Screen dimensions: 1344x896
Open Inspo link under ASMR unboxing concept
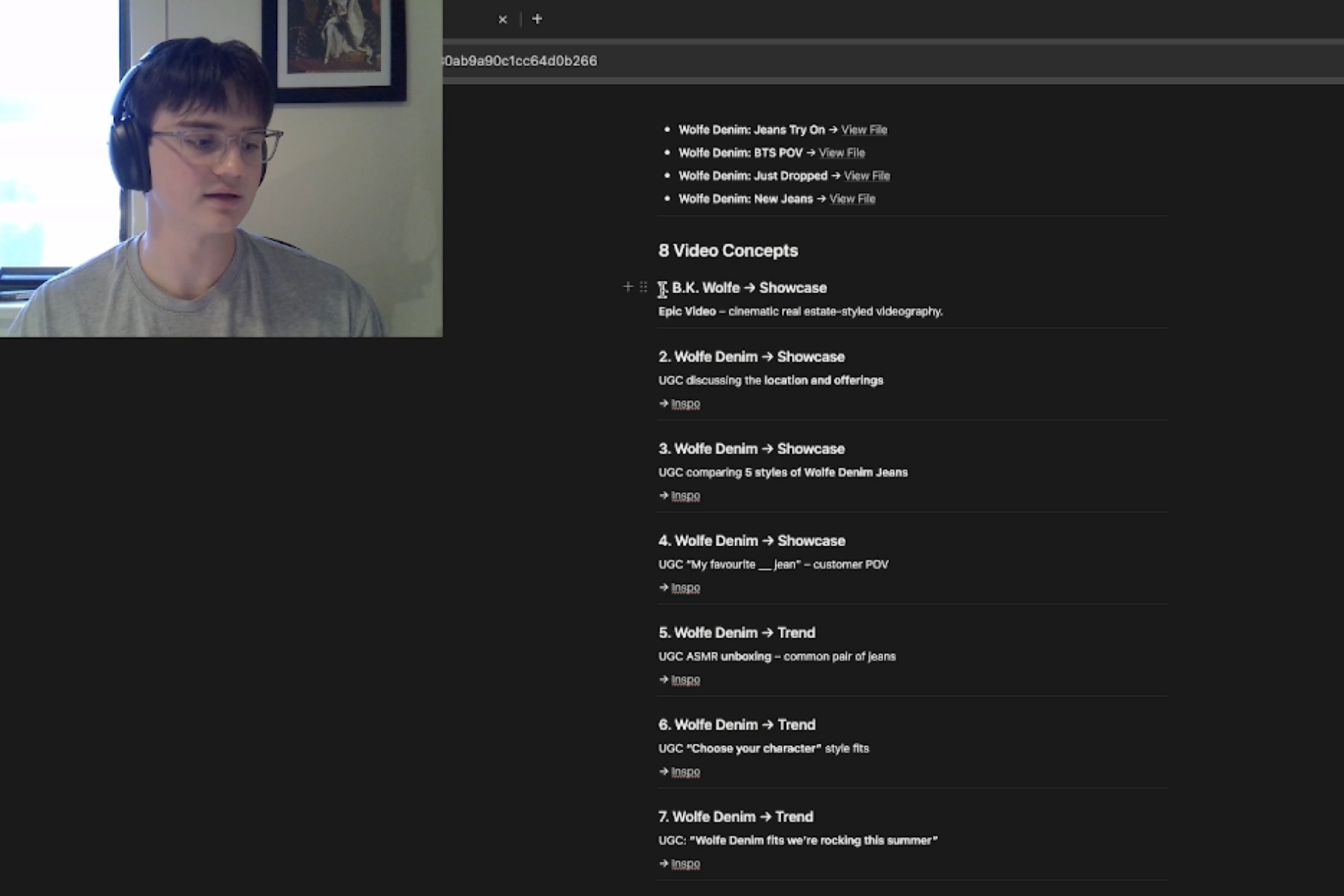[685, 680]
